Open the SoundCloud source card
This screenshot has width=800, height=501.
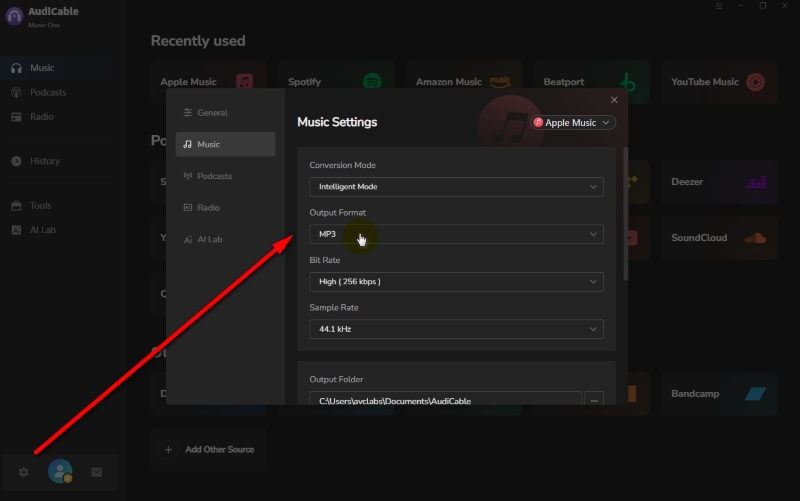tap(719, 238)
